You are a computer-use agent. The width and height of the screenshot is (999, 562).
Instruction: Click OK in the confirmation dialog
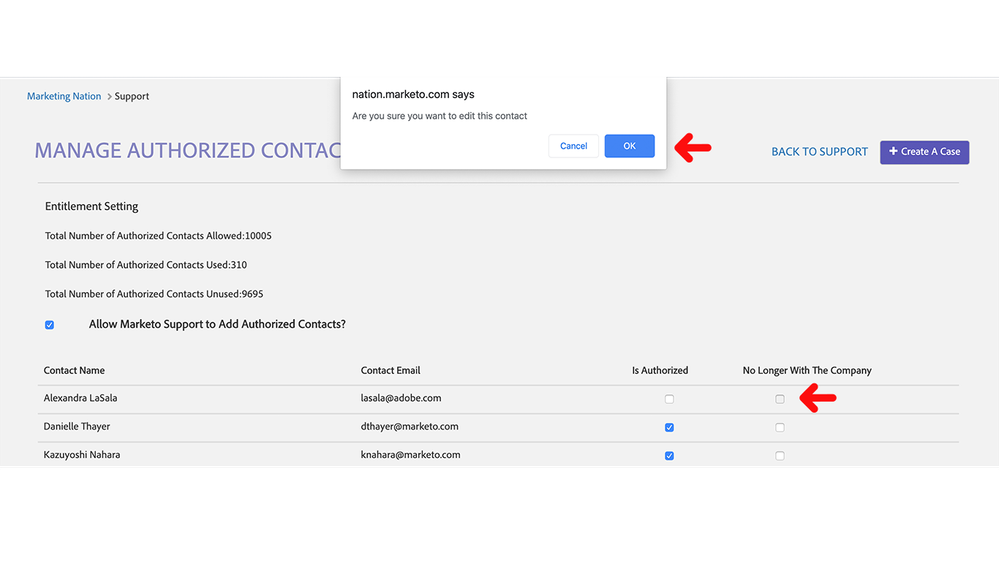click(x=629, y=146)
